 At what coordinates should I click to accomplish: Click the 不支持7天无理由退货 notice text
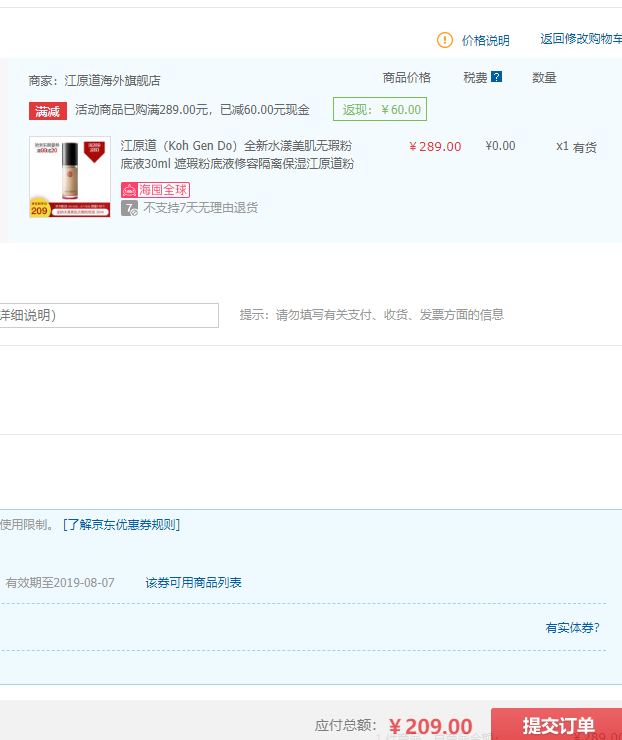(201, 208)
